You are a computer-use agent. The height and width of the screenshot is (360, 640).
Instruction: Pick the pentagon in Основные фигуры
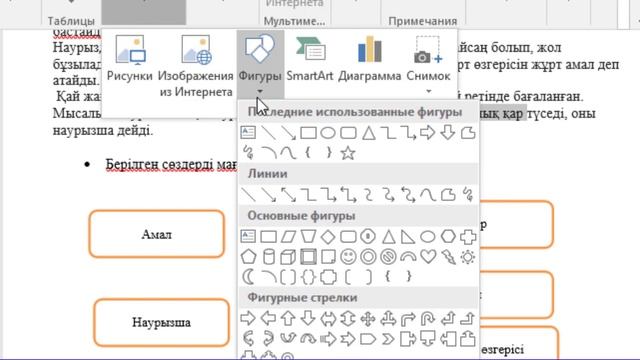pos(249,257)
